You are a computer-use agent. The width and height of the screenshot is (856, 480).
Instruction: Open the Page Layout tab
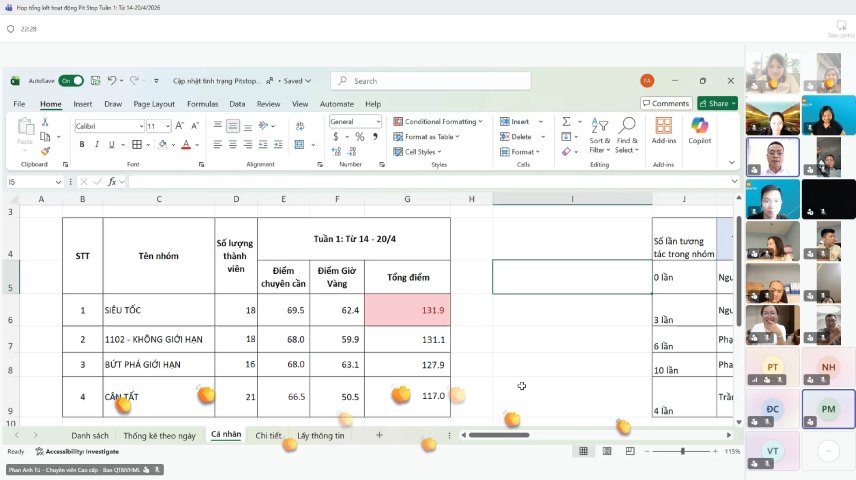click(x=154, y=104)
